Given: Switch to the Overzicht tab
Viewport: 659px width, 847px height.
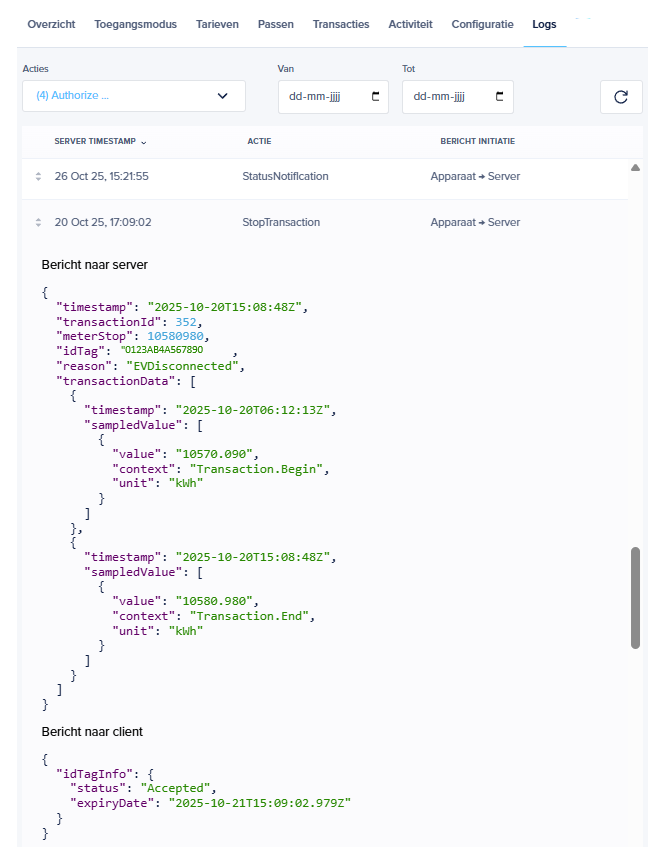Looking at the screenshot, I should click(51, 24).
